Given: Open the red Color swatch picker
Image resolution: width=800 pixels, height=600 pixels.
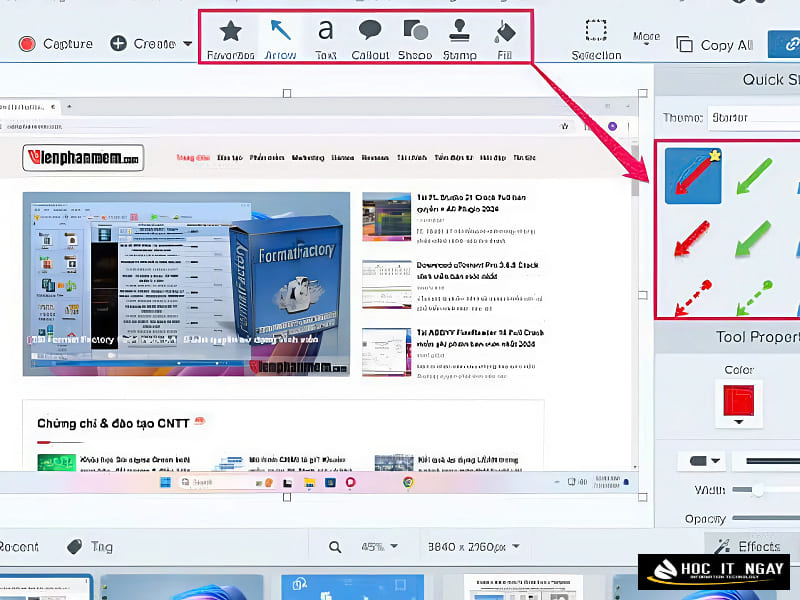Looking at the screenshot, I should (x=738, y=399).
